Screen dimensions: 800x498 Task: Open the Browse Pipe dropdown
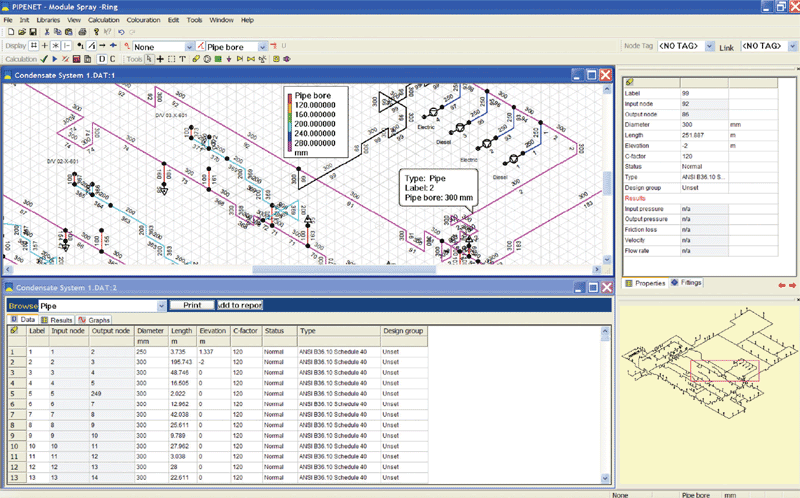[161, 306]
